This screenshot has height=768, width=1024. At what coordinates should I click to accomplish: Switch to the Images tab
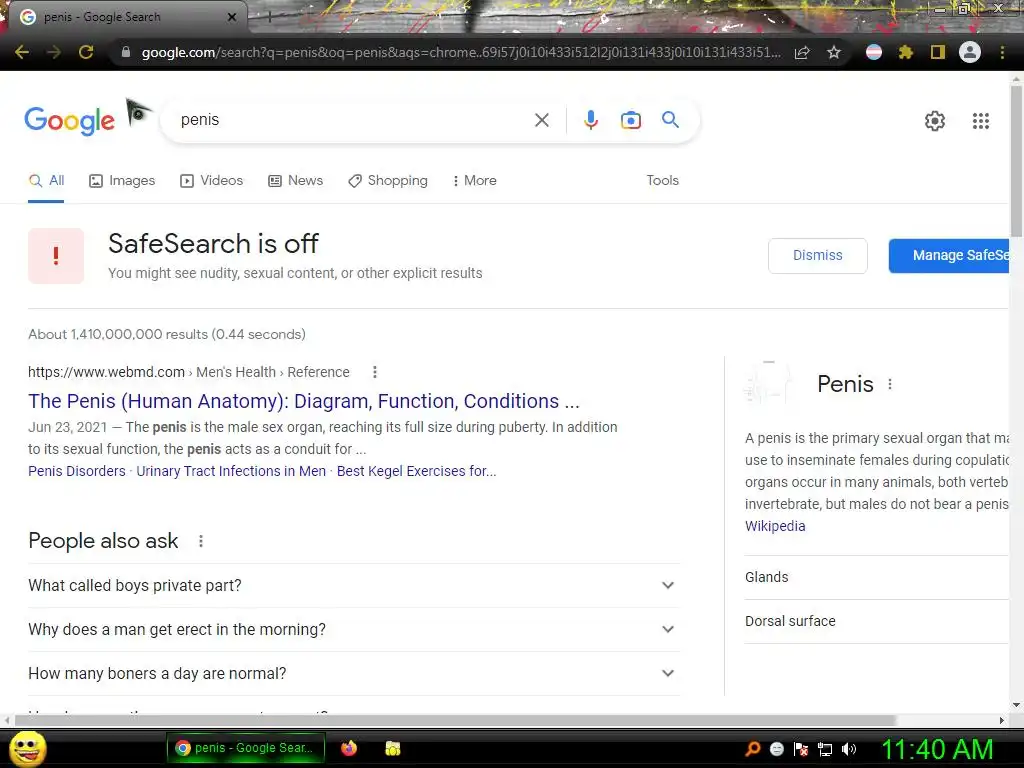tap(122, 181)
